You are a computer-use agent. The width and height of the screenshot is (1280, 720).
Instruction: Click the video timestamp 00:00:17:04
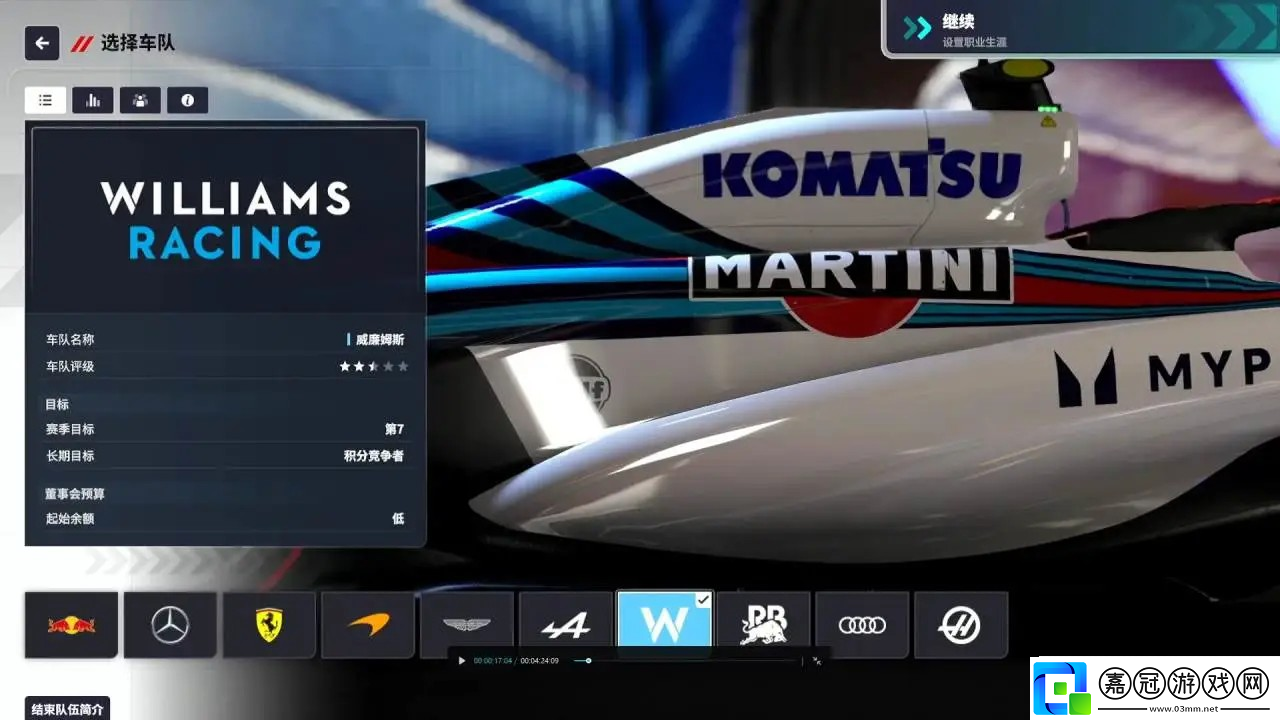(x=493, y=661)
